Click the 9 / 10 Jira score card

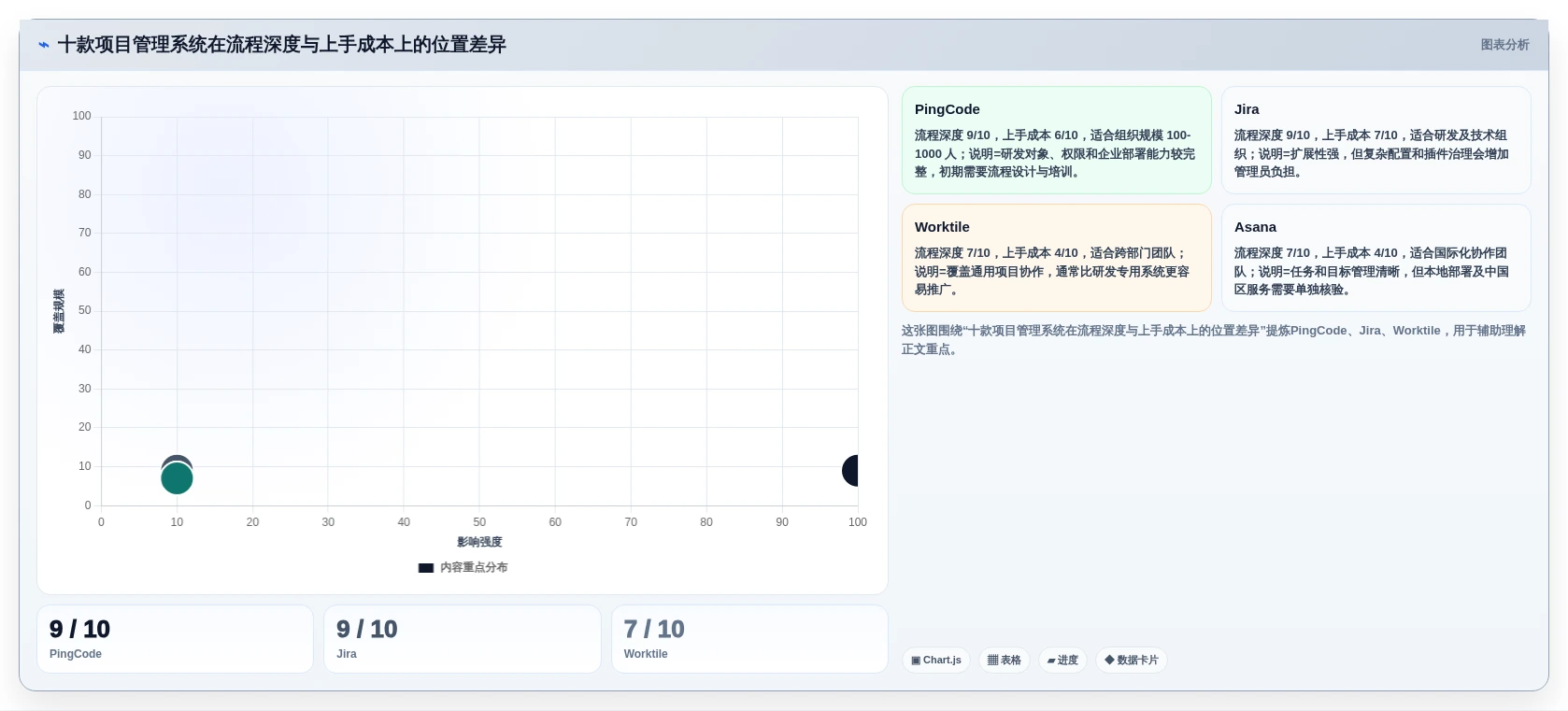tap(463, 639)
